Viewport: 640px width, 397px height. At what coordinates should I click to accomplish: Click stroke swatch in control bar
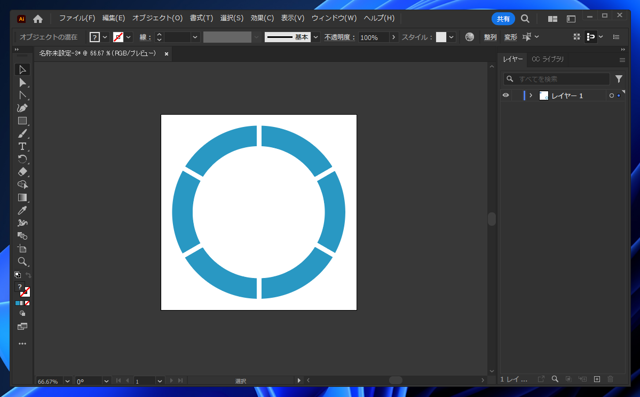[118, 37]
